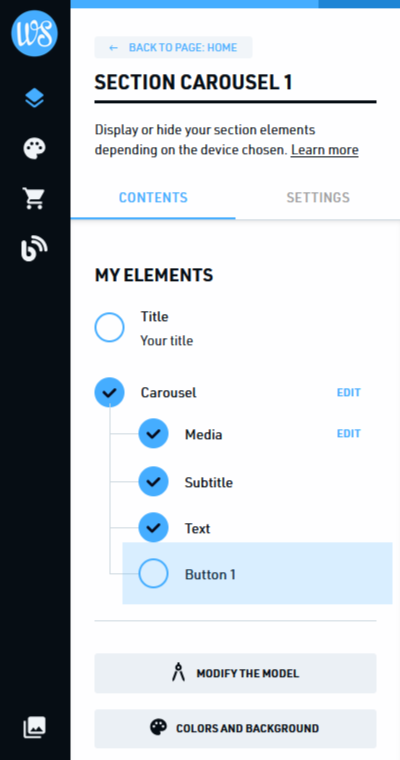Toggle off the Text element checkbox
400x760 pixels.
click(154, 527)
